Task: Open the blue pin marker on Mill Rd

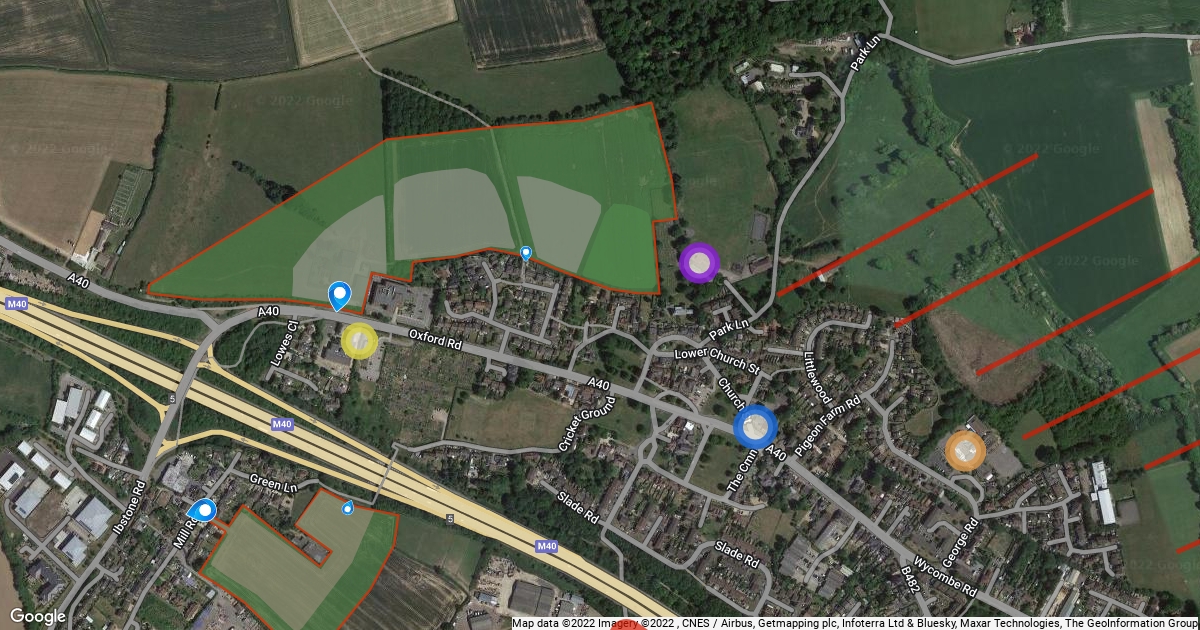Action: tap(203, 512)
